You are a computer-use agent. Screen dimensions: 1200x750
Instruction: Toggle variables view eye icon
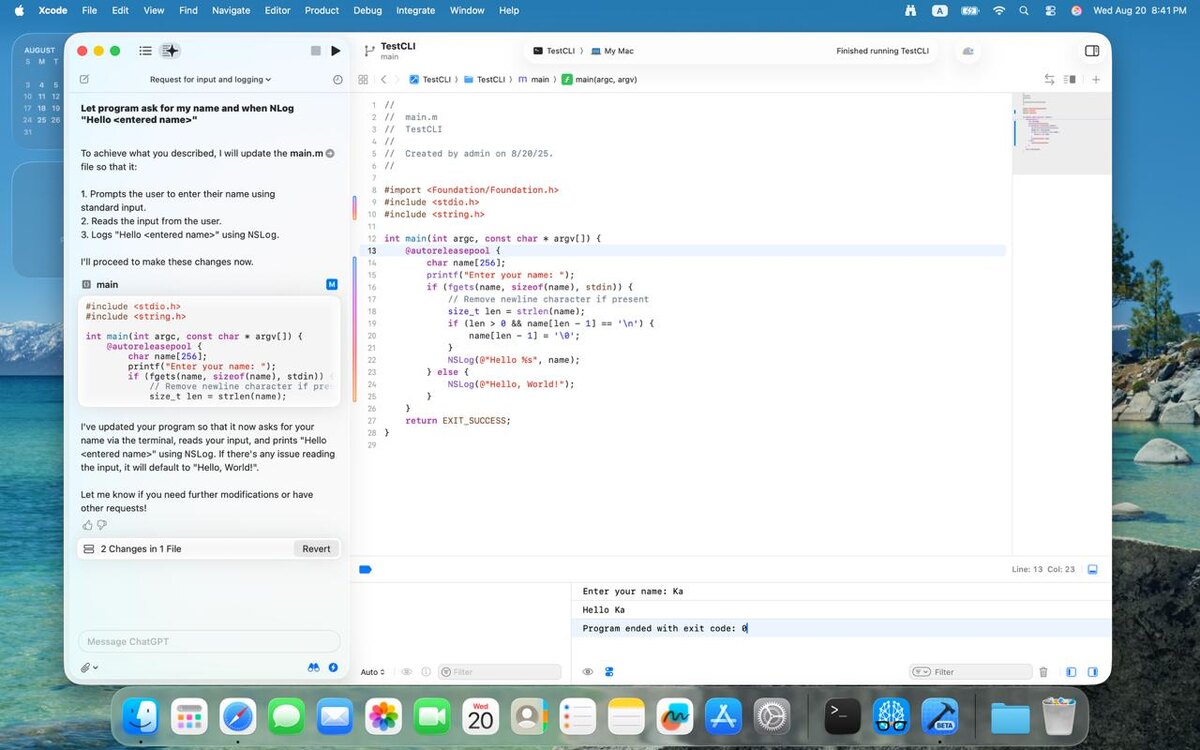pos(407,672)
